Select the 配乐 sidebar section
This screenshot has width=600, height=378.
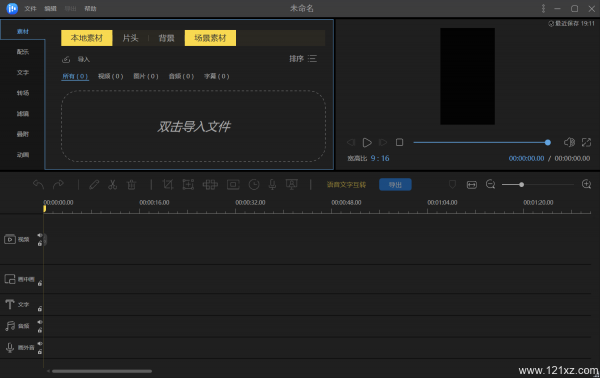point(23,52)
